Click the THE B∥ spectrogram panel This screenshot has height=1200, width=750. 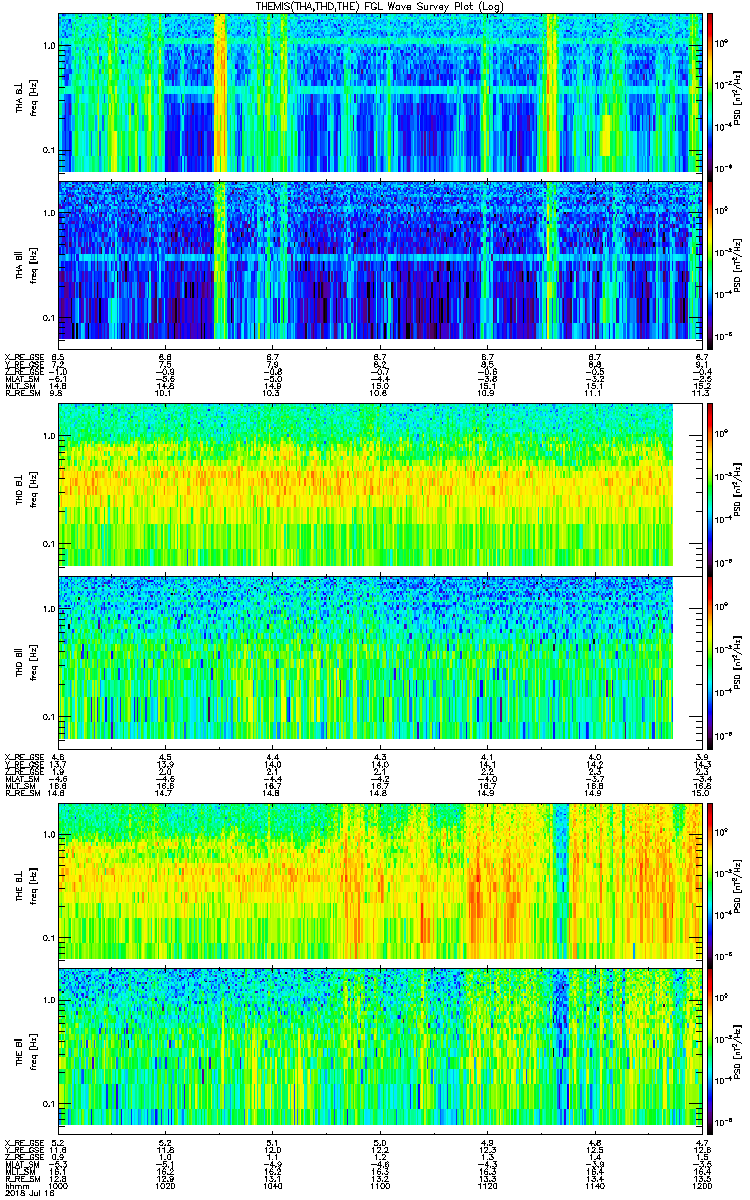pyautogui.click(x=380, y=1047)
